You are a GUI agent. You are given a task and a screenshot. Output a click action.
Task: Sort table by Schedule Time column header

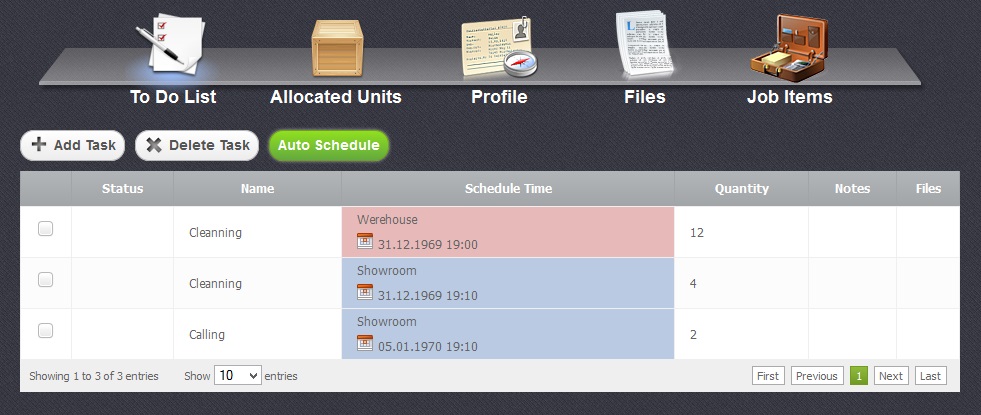pos(508,188)
